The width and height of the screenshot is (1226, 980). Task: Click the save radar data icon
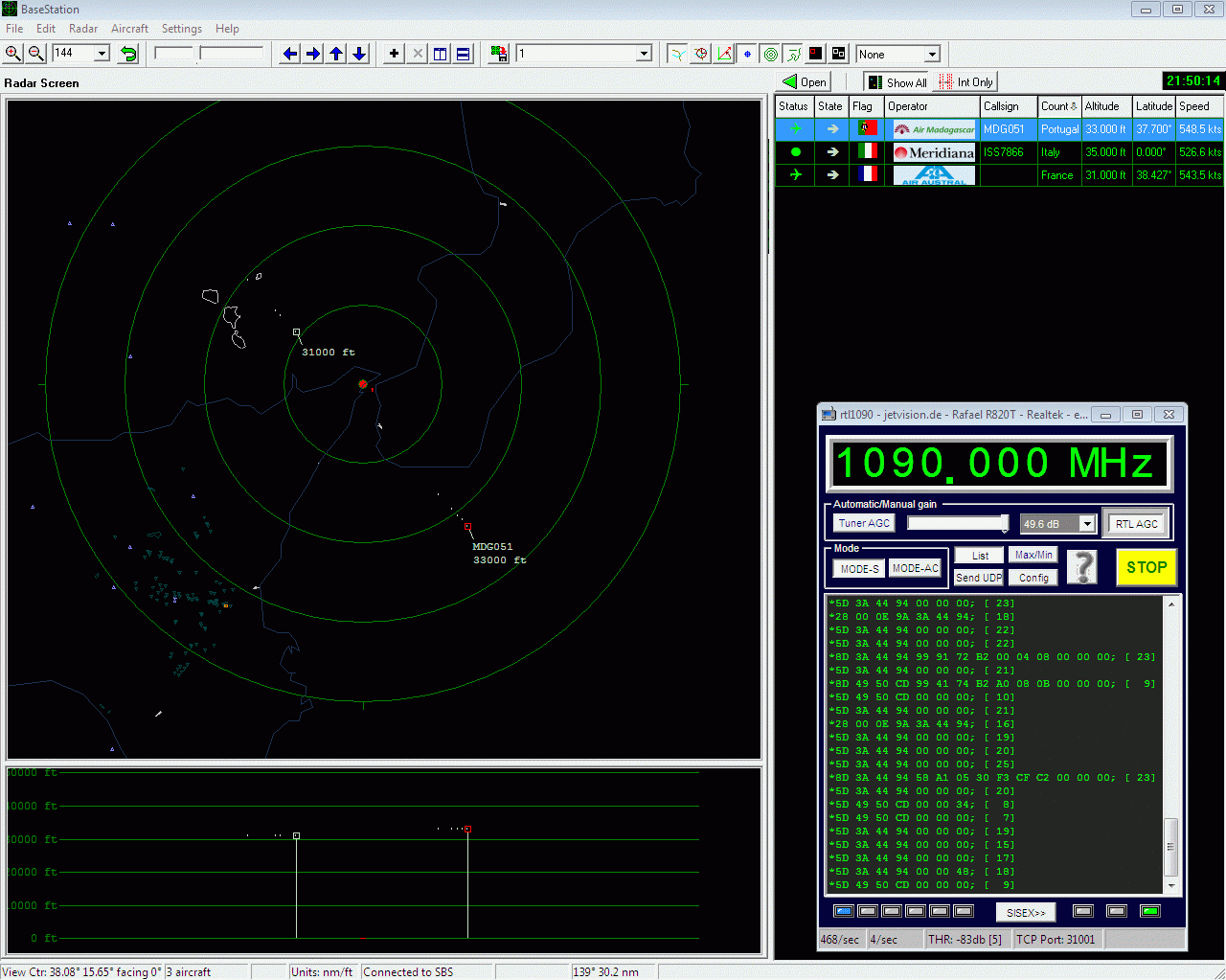point(498,54)
